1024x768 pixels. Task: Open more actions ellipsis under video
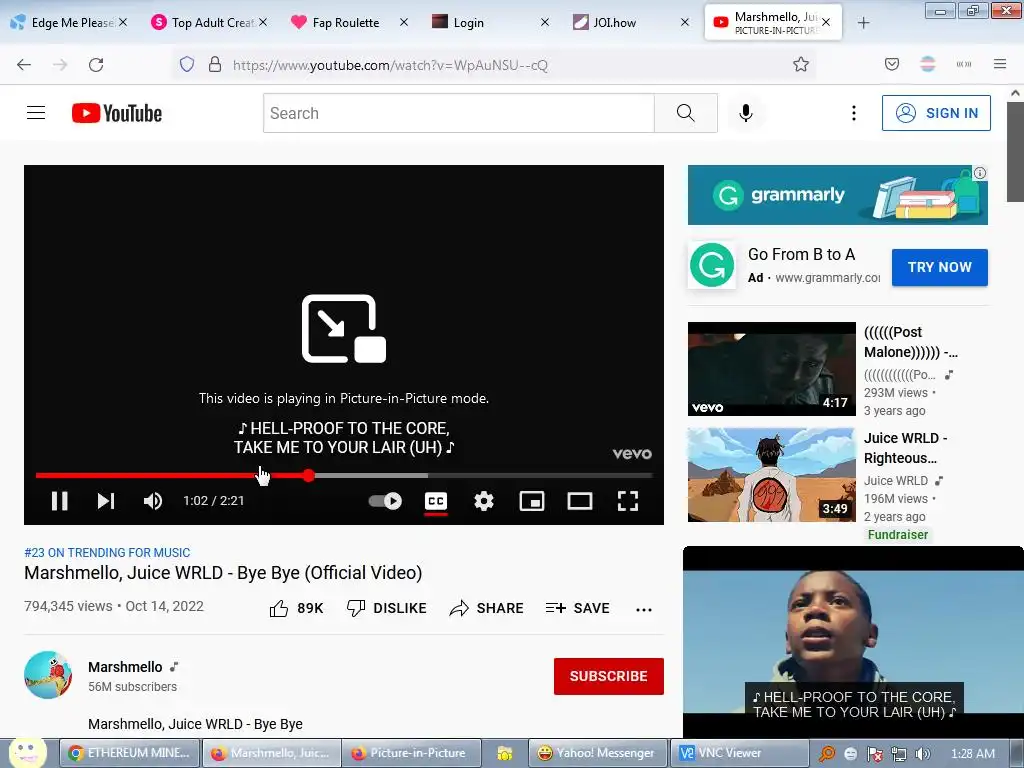tap(644, 609)
